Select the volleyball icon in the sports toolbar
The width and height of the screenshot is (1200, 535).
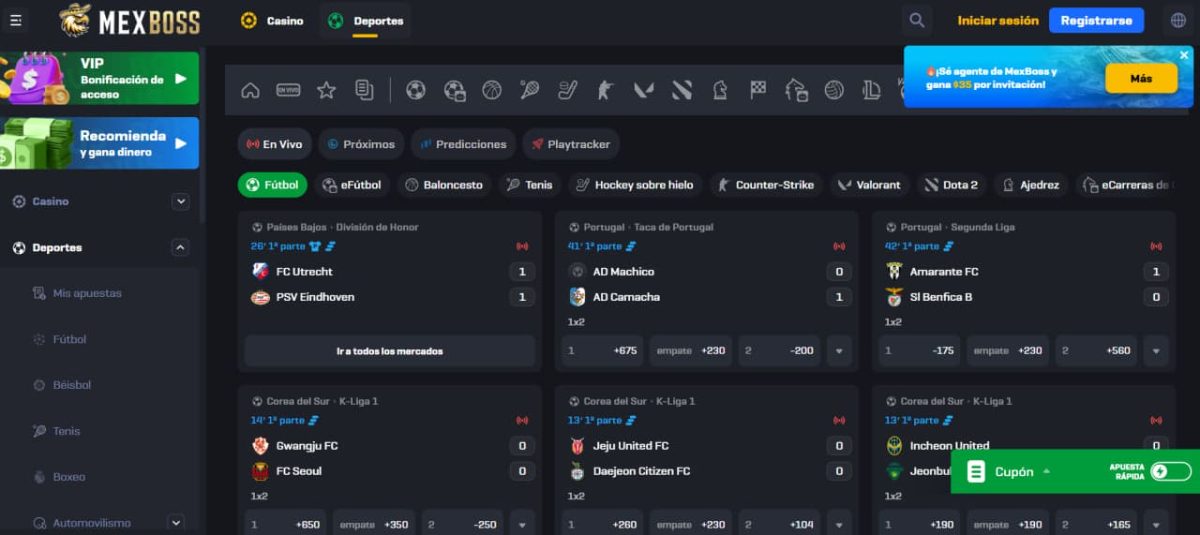pos(834,90)
